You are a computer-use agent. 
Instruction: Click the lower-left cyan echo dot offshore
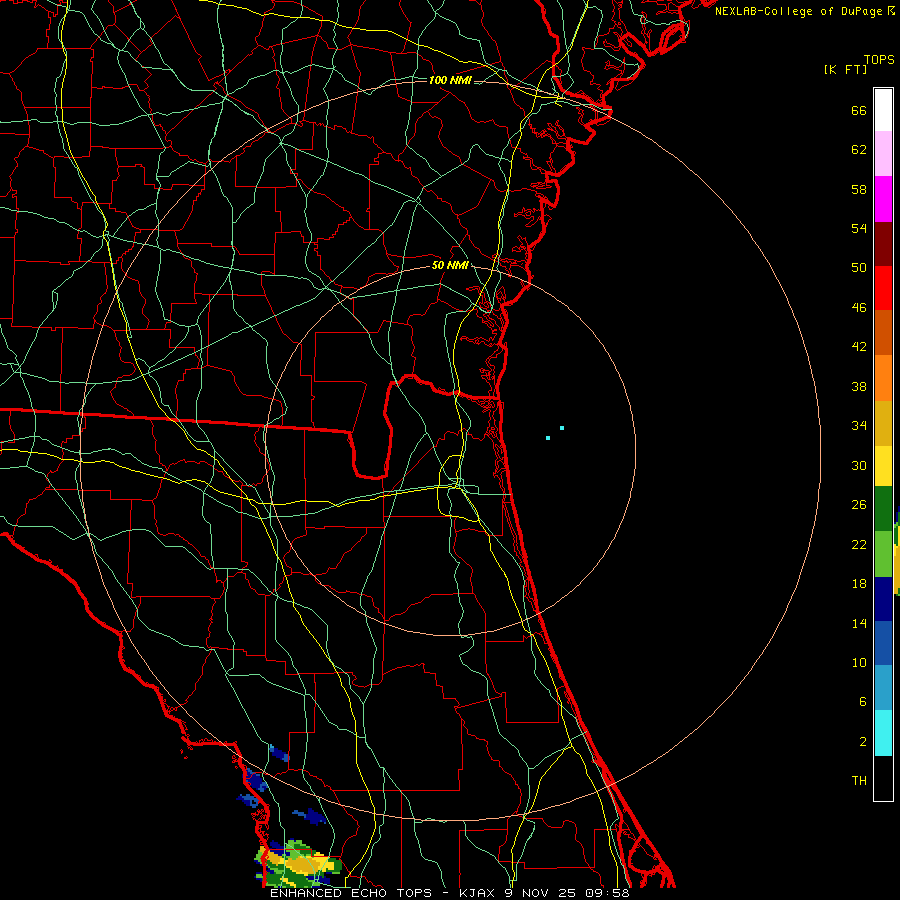tap(548, 438)
